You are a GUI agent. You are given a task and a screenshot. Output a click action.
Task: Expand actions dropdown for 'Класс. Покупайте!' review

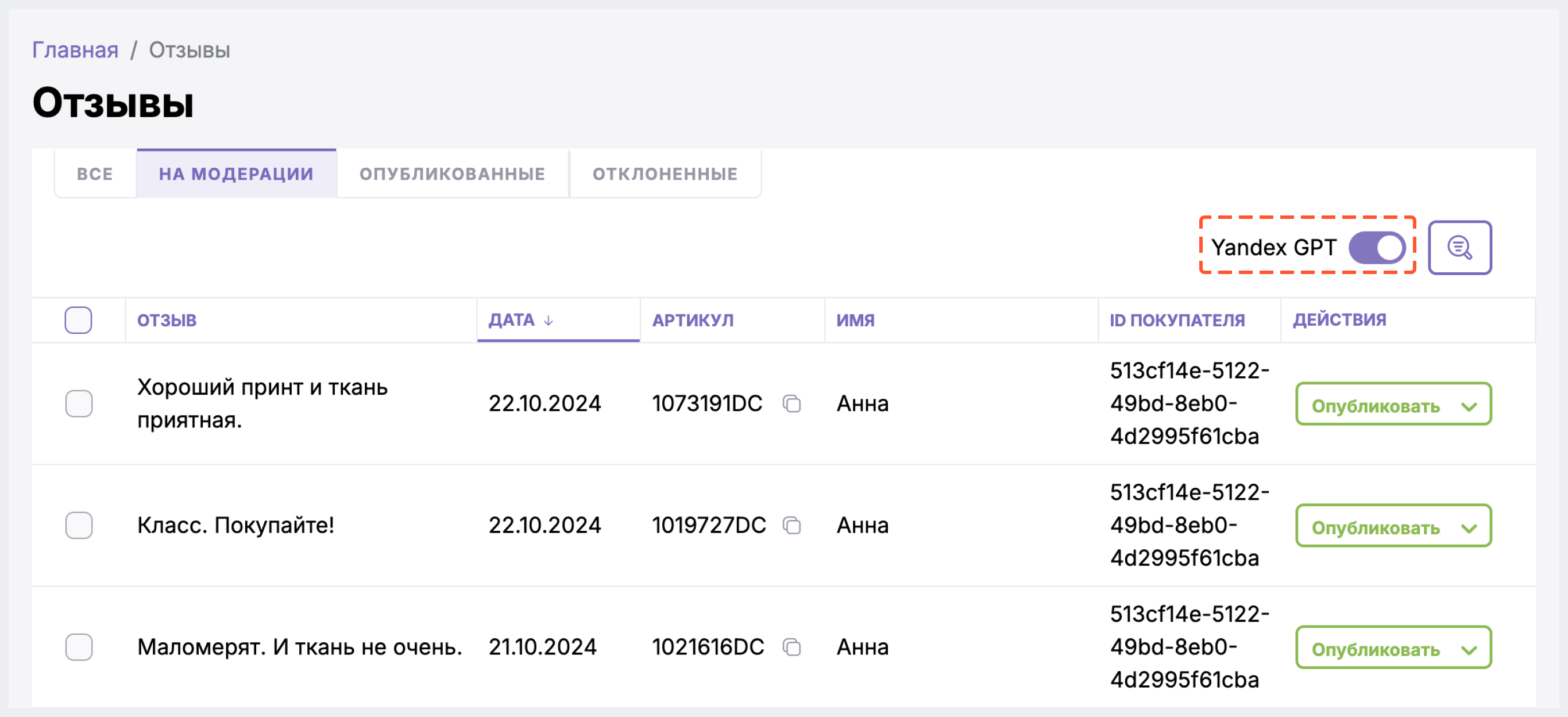(x=1469, y=529)
